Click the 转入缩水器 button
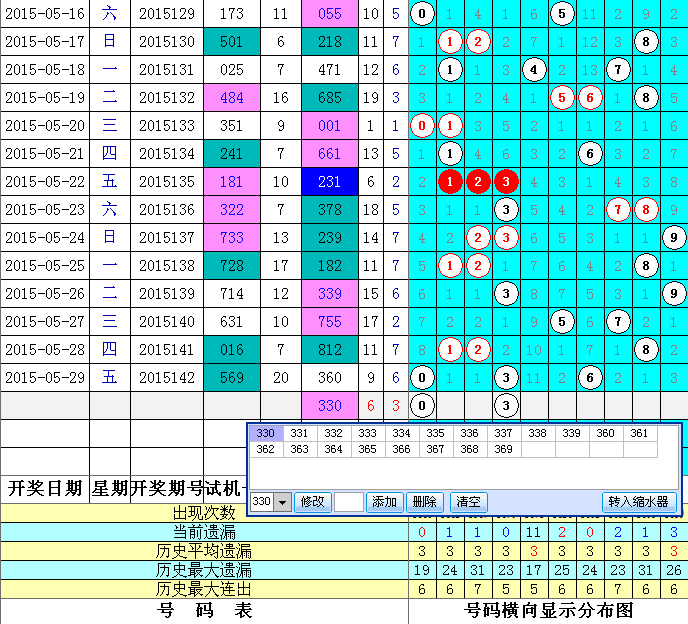This screenshot has width=688, height=624. tap(640, 502)
